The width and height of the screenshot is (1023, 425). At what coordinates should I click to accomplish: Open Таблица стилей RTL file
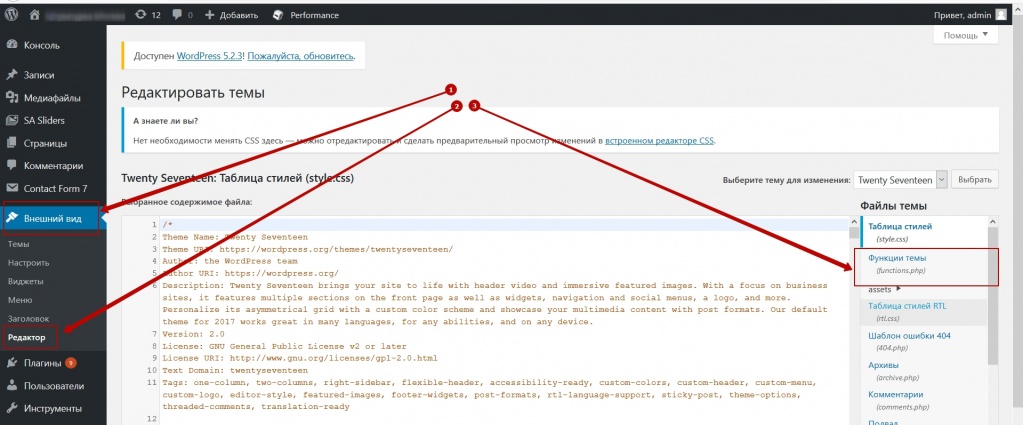click(x=909, y=311)
